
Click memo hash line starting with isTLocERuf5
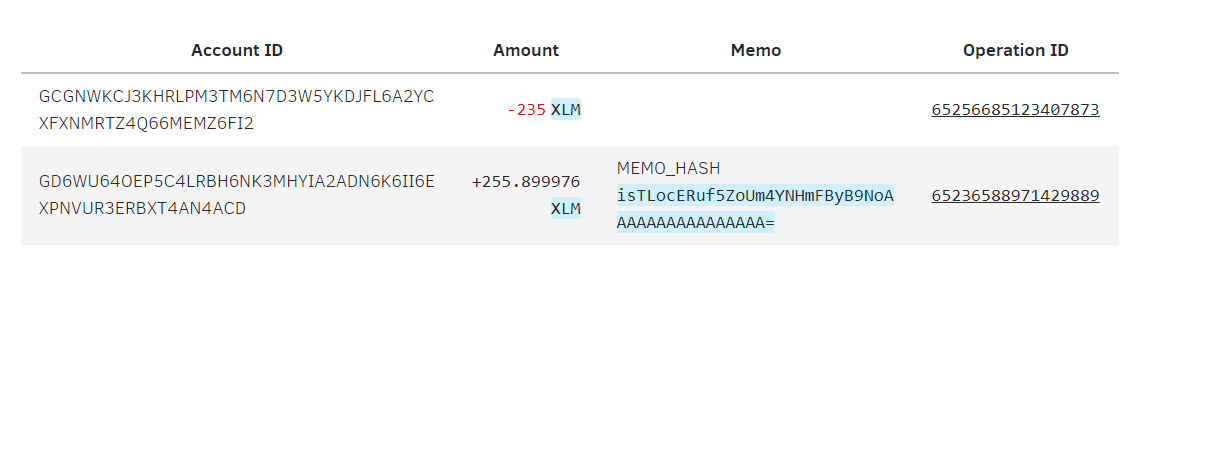click(x=755, y=196)
